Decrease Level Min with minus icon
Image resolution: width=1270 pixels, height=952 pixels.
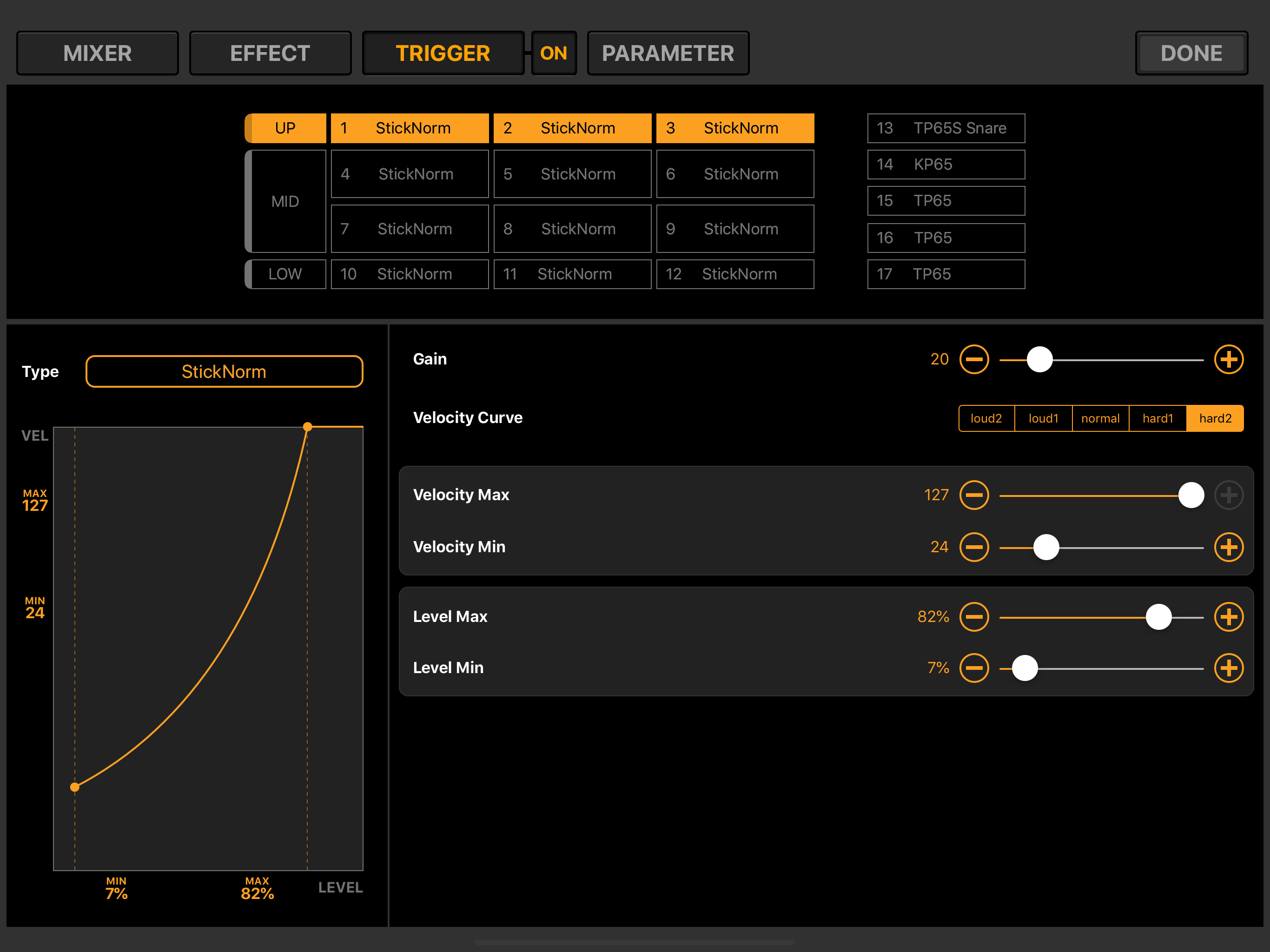click(974, 668)
